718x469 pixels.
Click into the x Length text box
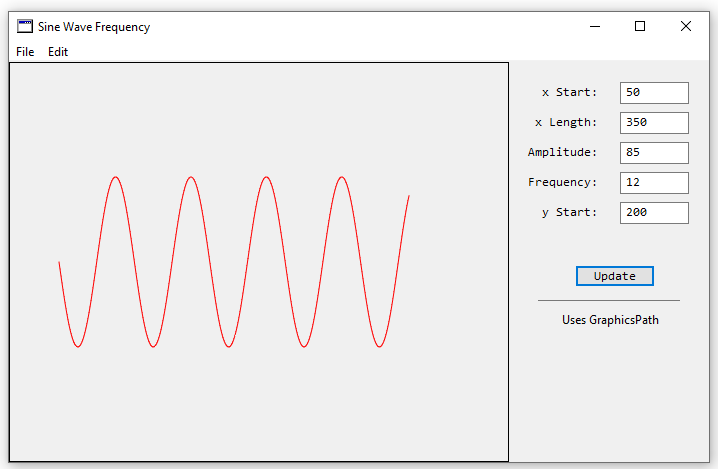pyautogui.click(x=654, y=123)
